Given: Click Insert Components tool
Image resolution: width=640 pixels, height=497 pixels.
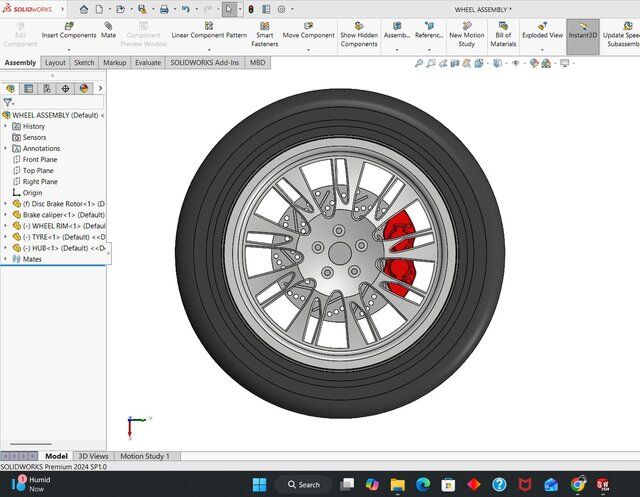Looking at the screenshot, I should (x=69, y=31).
